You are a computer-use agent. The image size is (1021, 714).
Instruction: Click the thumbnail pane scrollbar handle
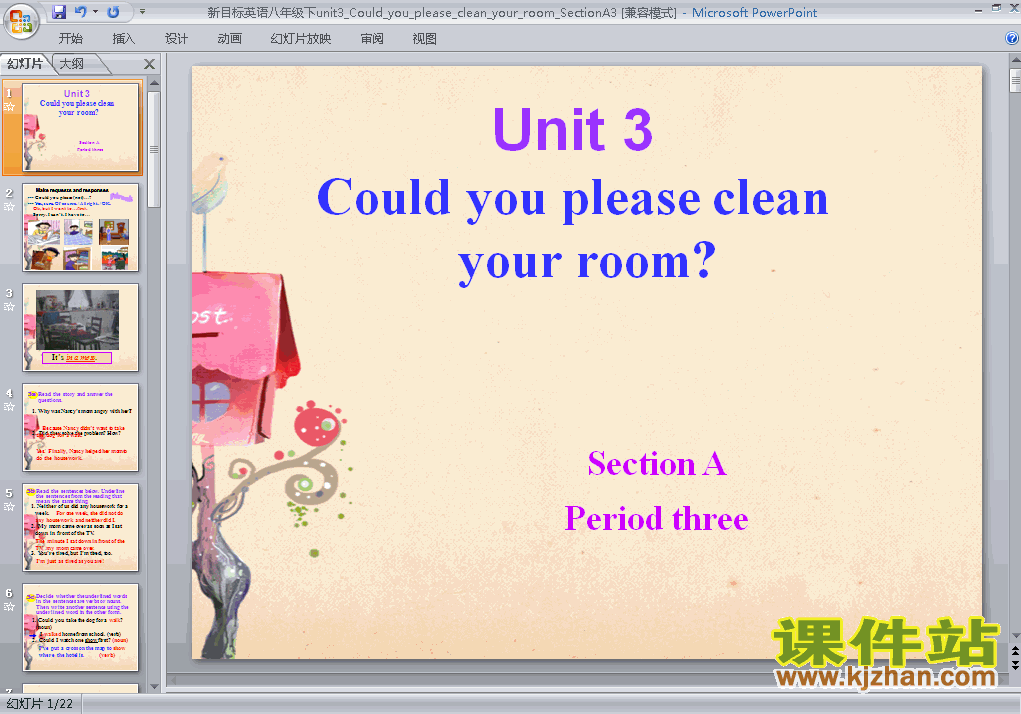(154, 149)
